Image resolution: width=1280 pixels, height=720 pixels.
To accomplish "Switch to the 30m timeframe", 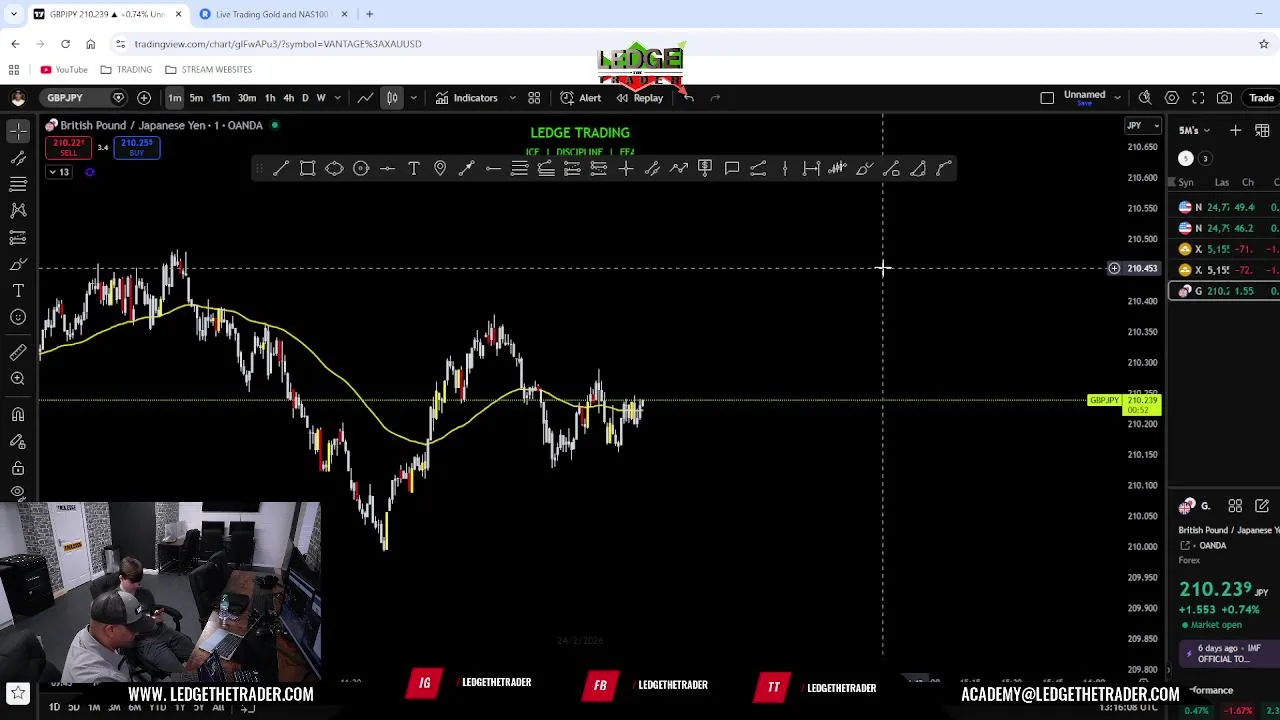I will pyautogui.click(x=247, y=98).
